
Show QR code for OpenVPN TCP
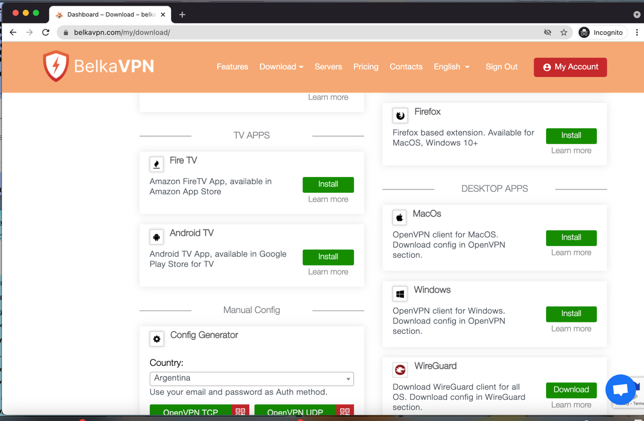[240, 410]
